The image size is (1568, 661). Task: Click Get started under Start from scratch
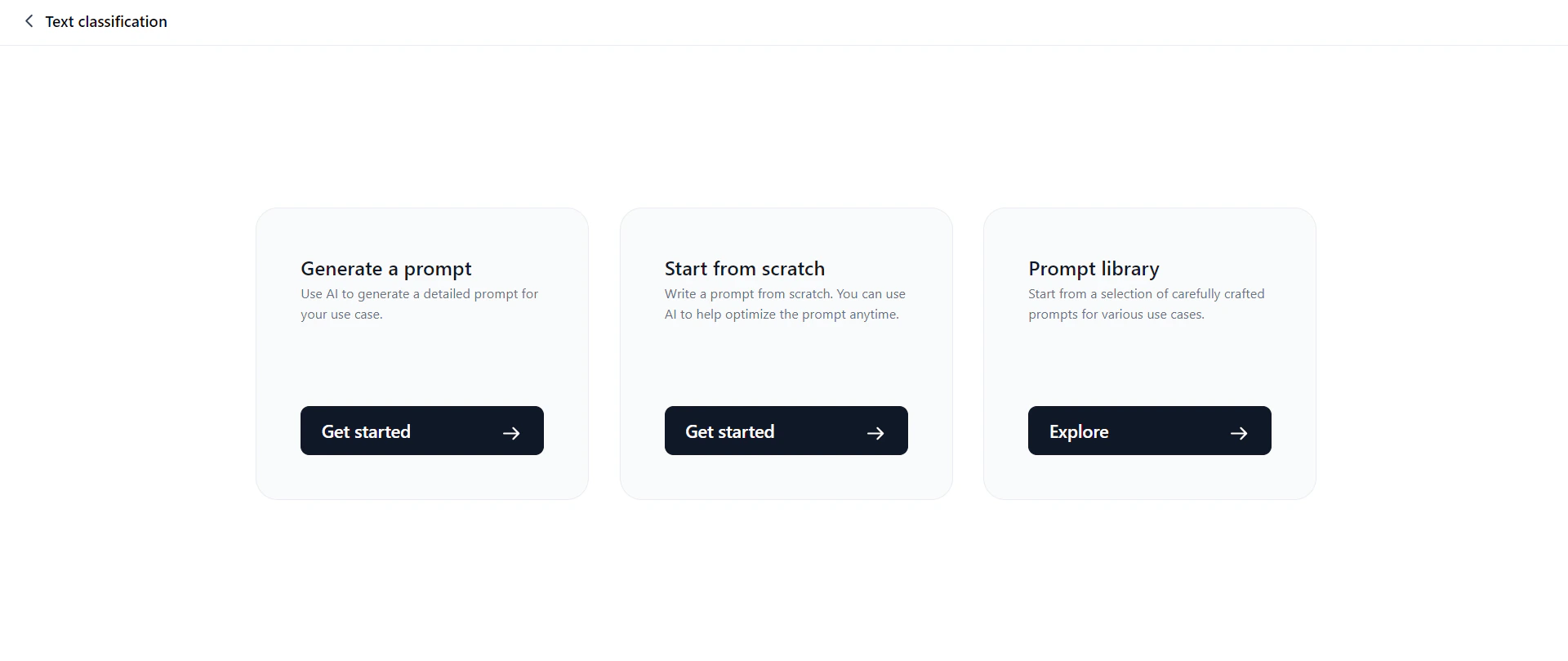click(786, 431)
